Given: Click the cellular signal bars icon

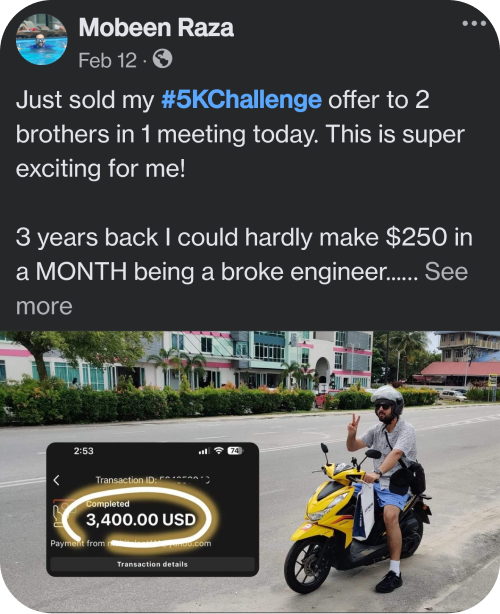Looking at the screenshot, I should (204, 451).
